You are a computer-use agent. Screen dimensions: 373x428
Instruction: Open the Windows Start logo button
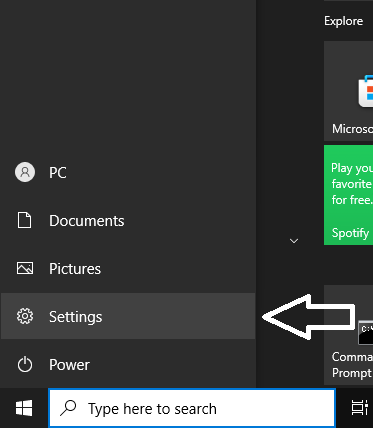coord(24,408)
